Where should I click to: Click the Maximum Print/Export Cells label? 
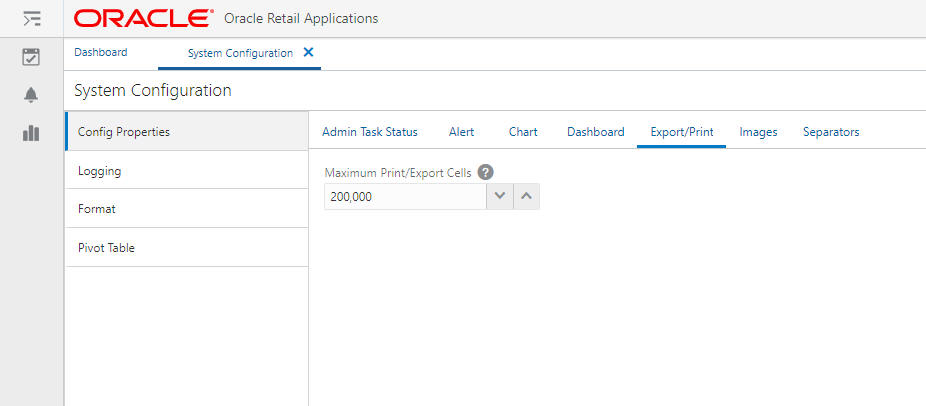coord(398,173)
